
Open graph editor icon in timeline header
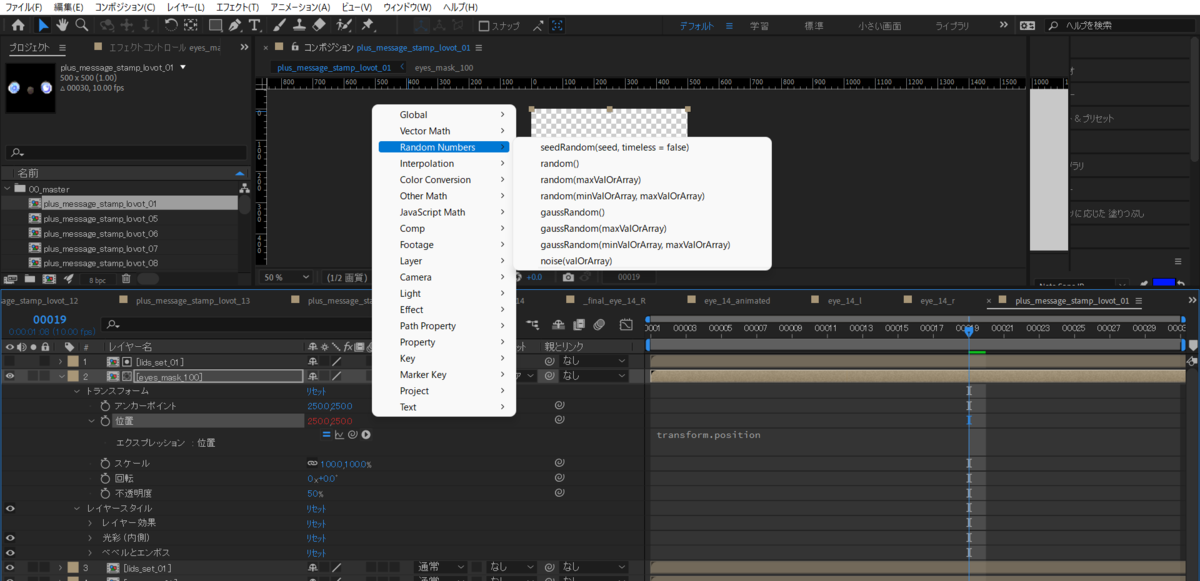[626, 324]
